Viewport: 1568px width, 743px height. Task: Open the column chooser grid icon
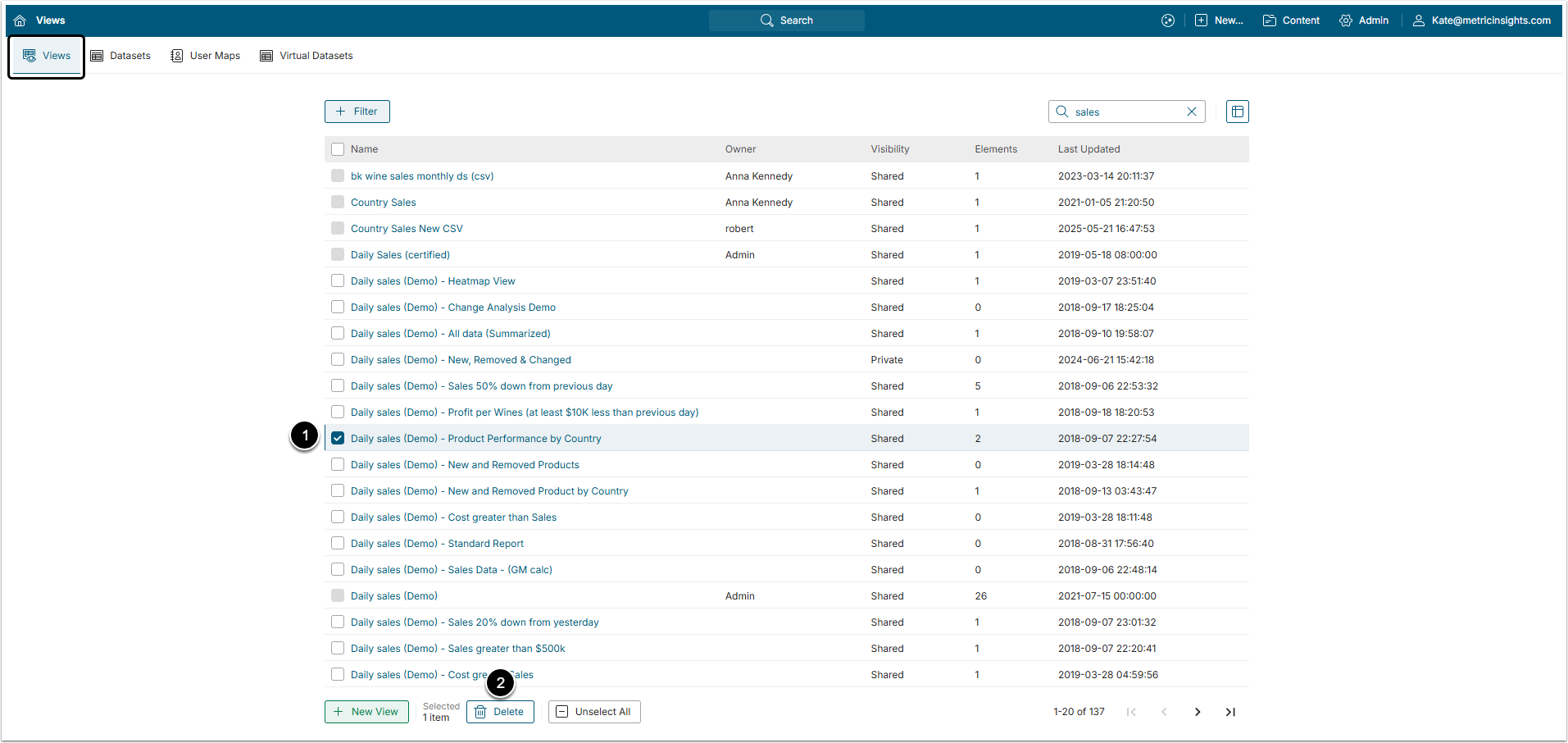[1237, 112]
